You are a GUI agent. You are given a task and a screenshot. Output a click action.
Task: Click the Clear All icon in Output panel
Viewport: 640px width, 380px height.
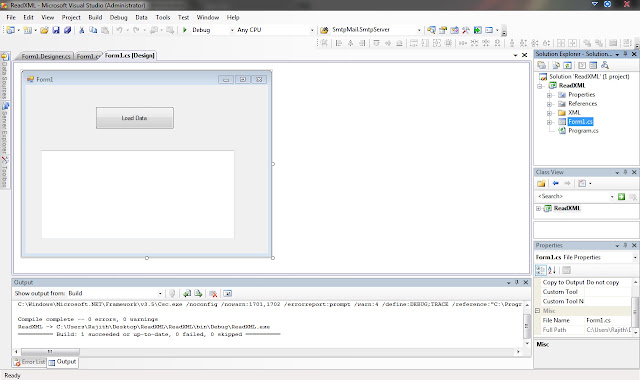pyautogui.click(x=213, y=293)
